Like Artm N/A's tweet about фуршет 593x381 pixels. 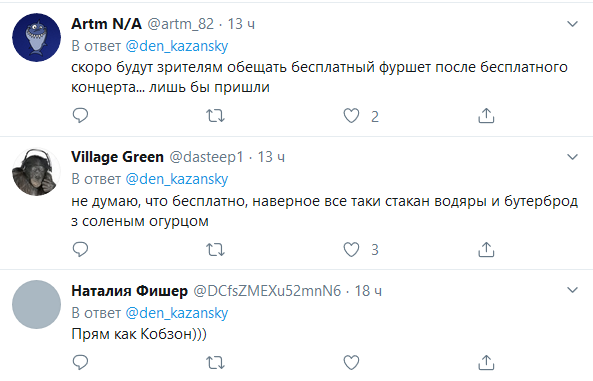[351, 116]
